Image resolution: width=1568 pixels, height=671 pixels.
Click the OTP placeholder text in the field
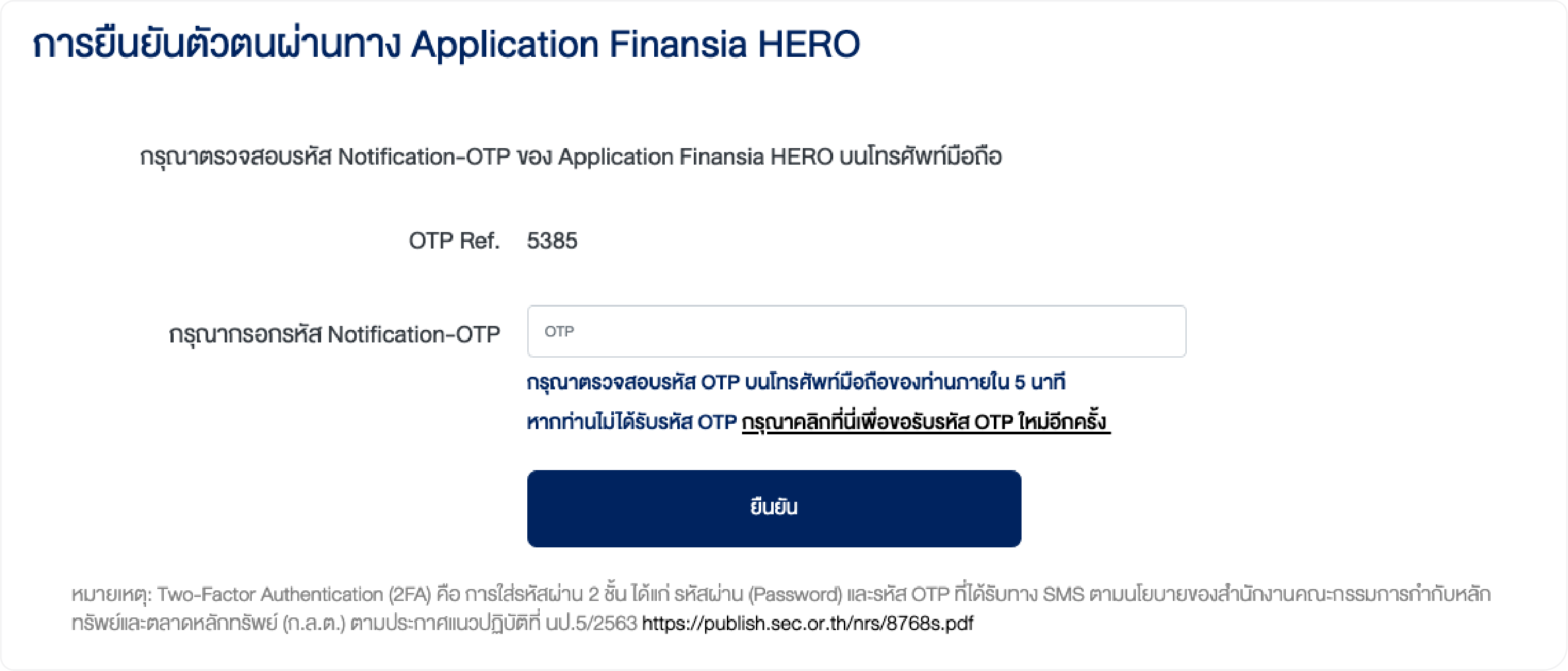559,331
